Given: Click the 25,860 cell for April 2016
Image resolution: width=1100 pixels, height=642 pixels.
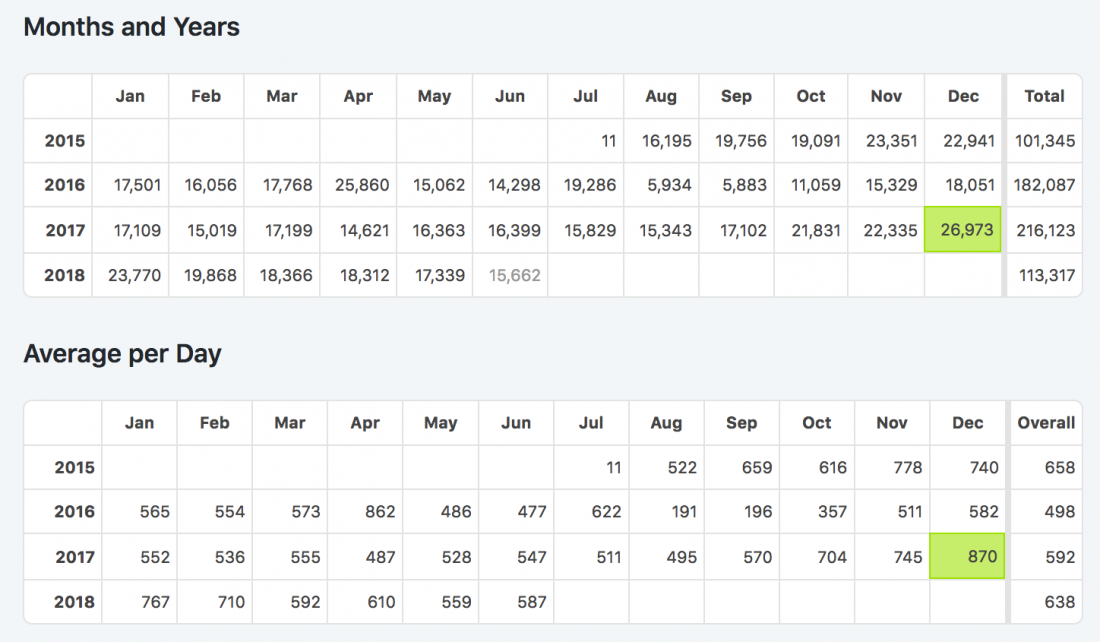Looking at the screenshot, I should coord(358,185).
